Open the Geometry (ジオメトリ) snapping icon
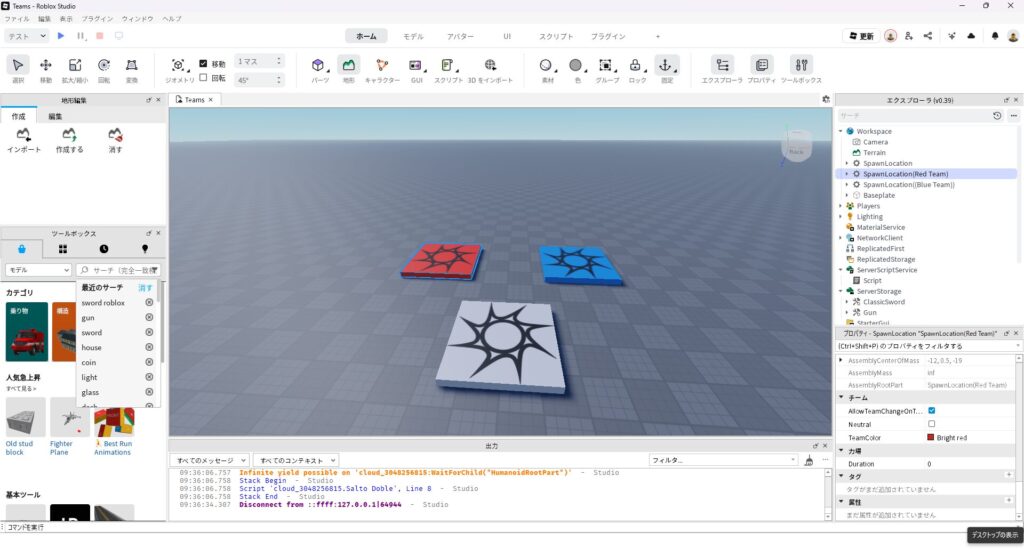The height and width of the screenshot is (549, 1024). 178,65
